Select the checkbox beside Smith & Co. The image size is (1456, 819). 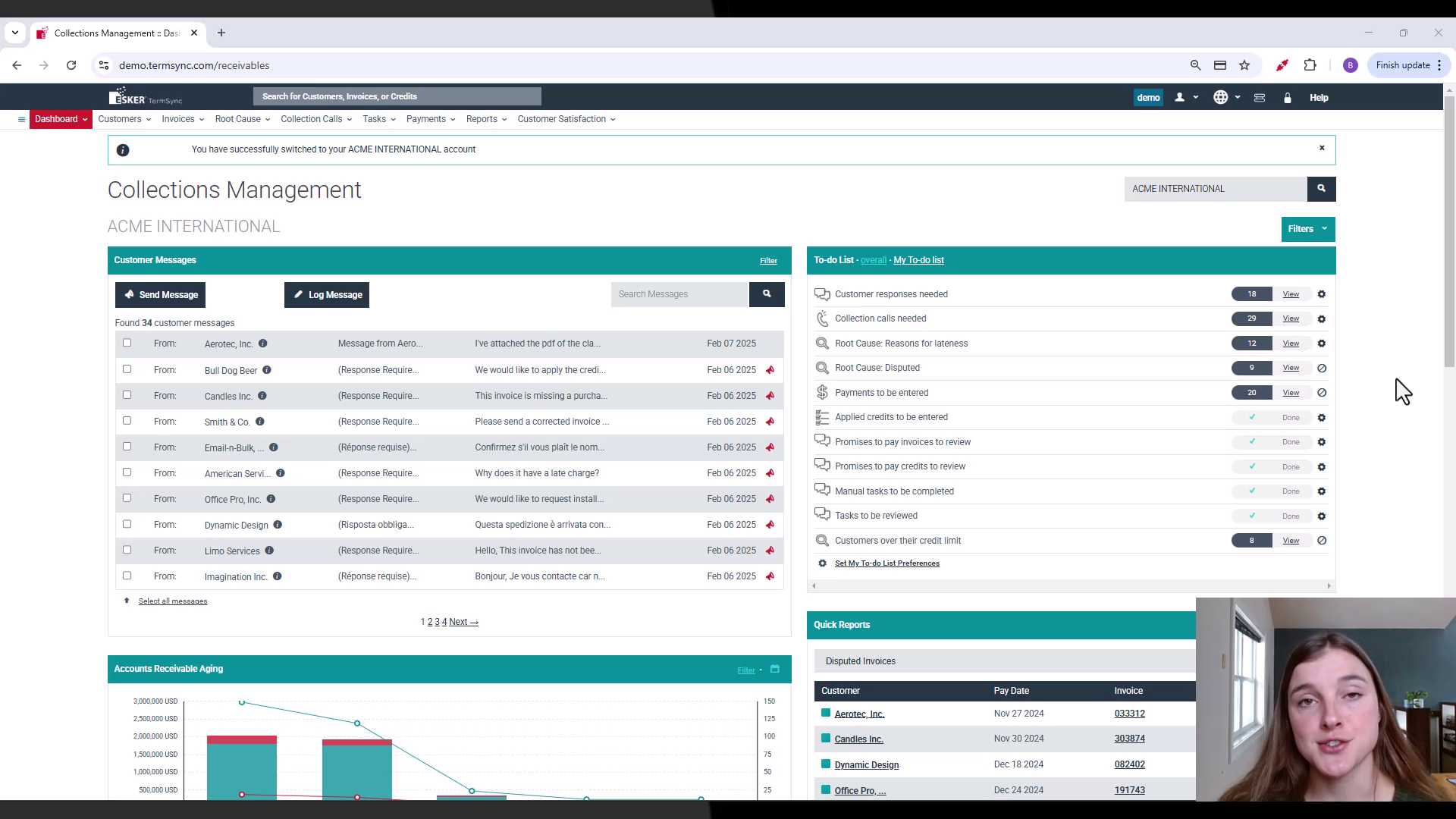127,420
